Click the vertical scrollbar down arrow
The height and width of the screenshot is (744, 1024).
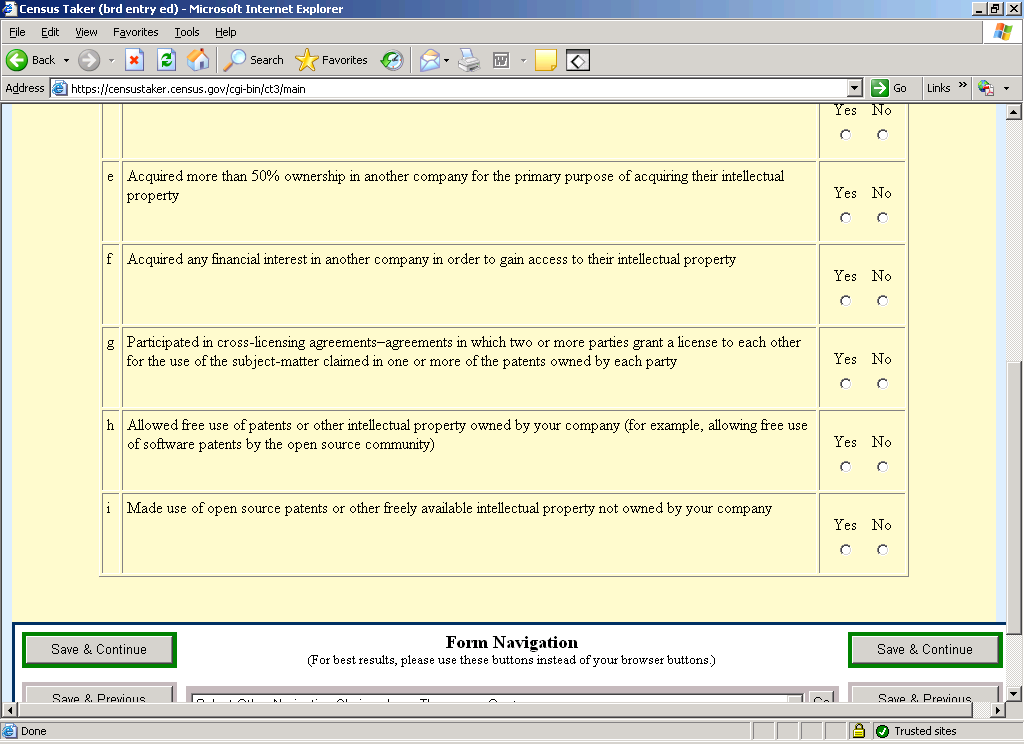click(x=1014, y=693)
